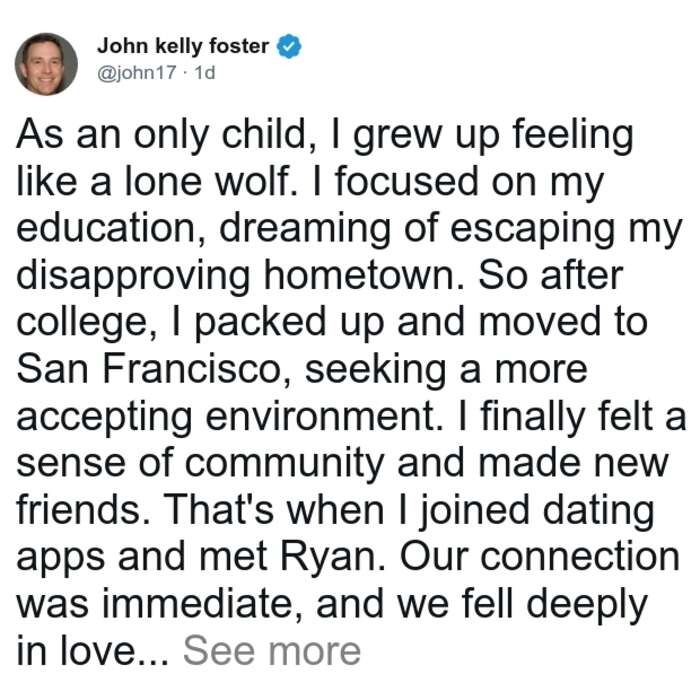The width and height of the screenshot is (700, 700).
Task: Open the 1d timestamp permalink
Action: pyautogui.click(x=205, y=73)
